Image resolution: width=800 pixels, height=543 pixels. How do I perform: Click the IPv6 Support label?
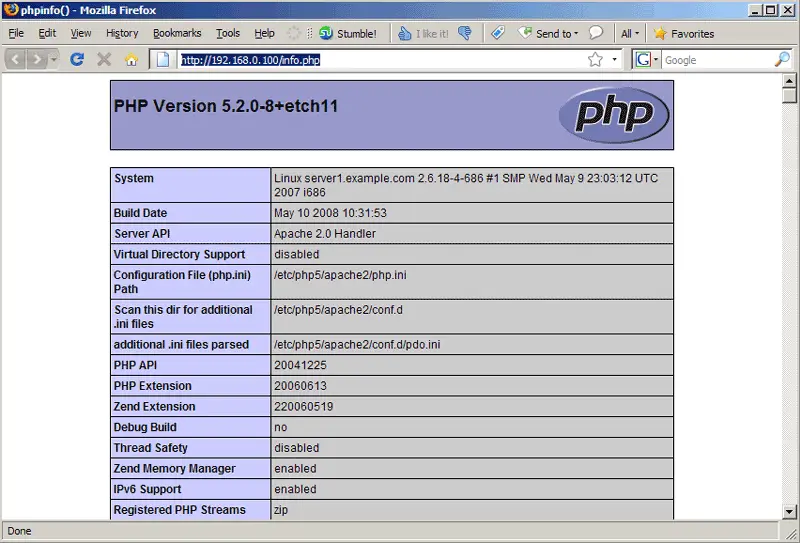(x=147, y=489)
